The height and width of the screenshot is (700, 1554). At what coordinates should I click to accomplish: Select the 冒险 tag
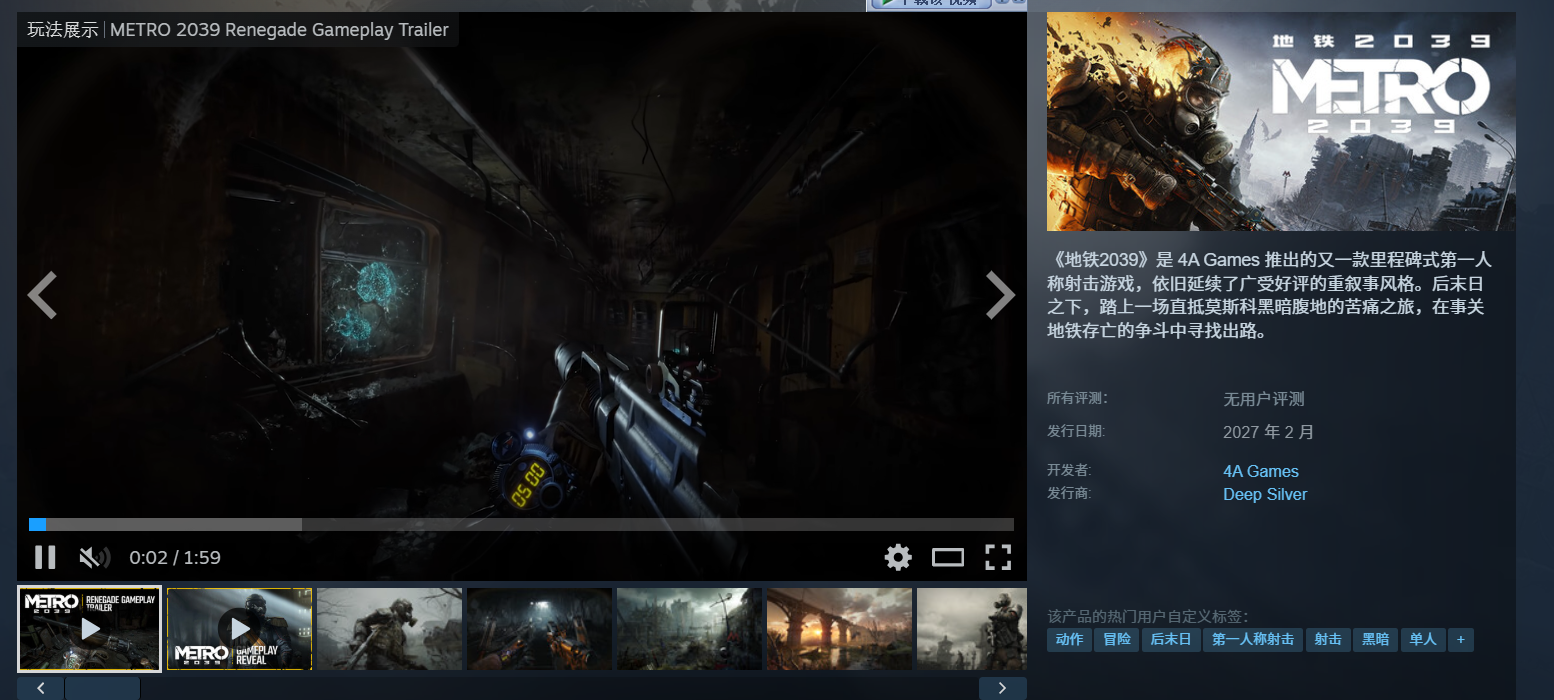(x=1118, y=640)
